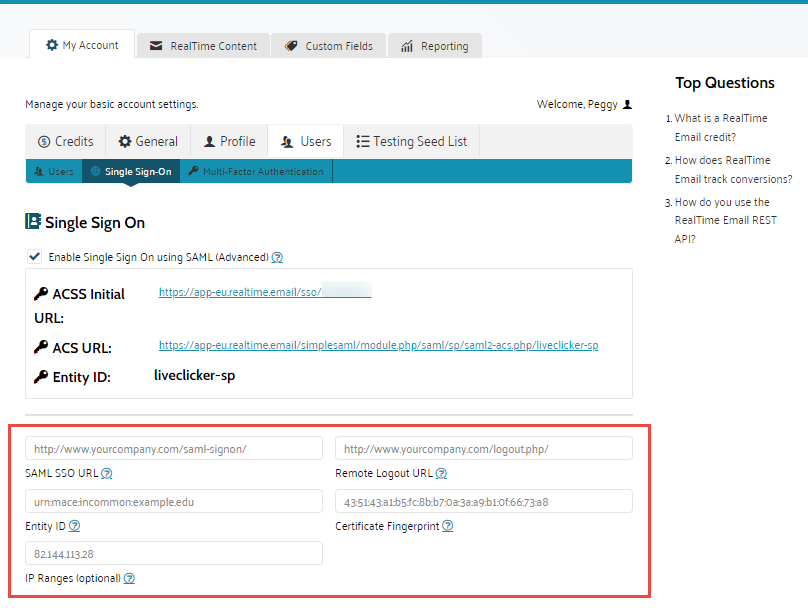Open the Reporting tab

point(434,46)
